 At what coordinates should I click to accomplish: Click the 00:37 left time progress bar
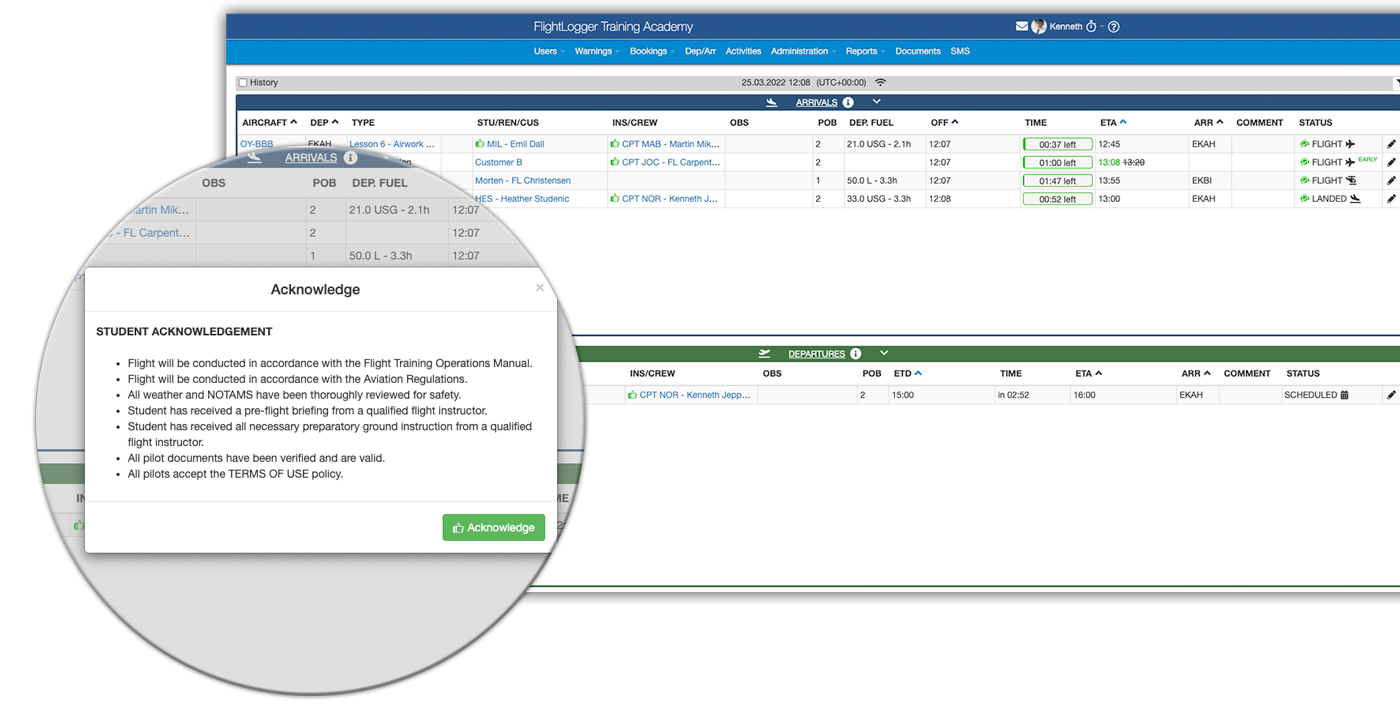[x=1057, y=144]
